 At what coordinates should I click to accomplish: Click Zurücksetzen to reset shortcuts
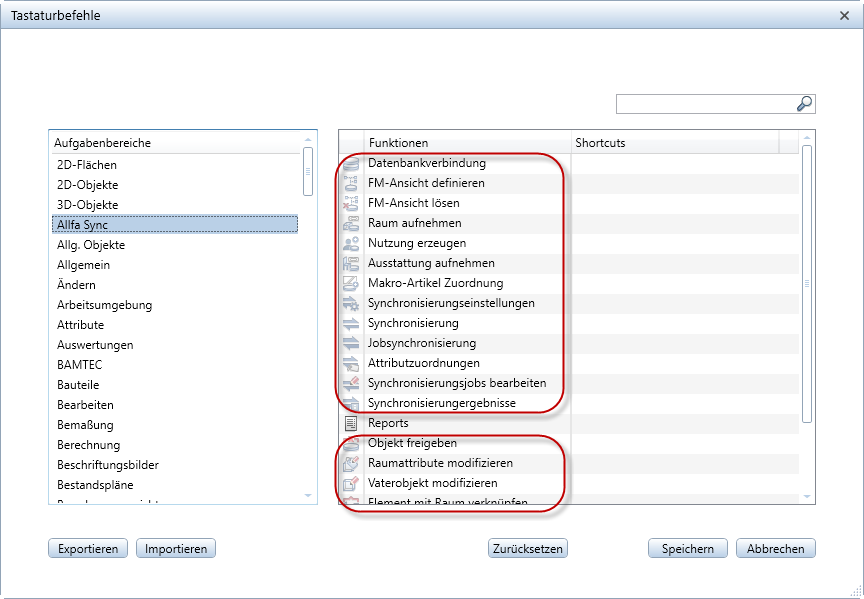pyautogui.click(x=528, y=548)
